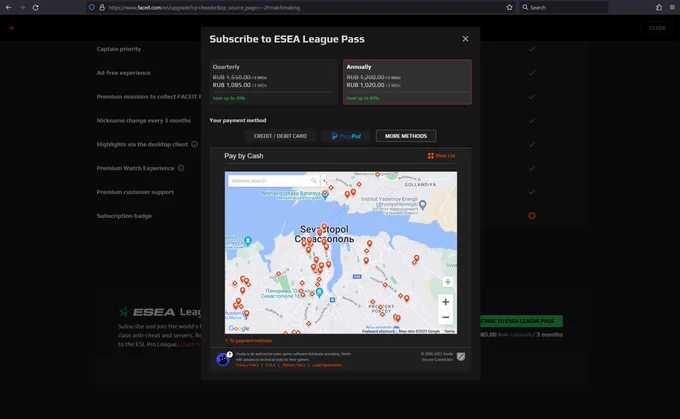This screenshot has width=680, height=419.
Task: Click the Mikhaylovskaya Batareya map marker
Action: coord(325,195)
